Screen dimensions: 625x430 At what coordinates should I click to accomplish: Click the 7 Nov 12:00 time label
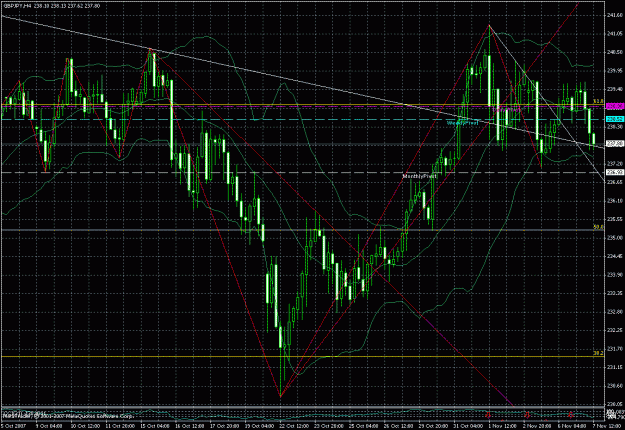(607, 426)
